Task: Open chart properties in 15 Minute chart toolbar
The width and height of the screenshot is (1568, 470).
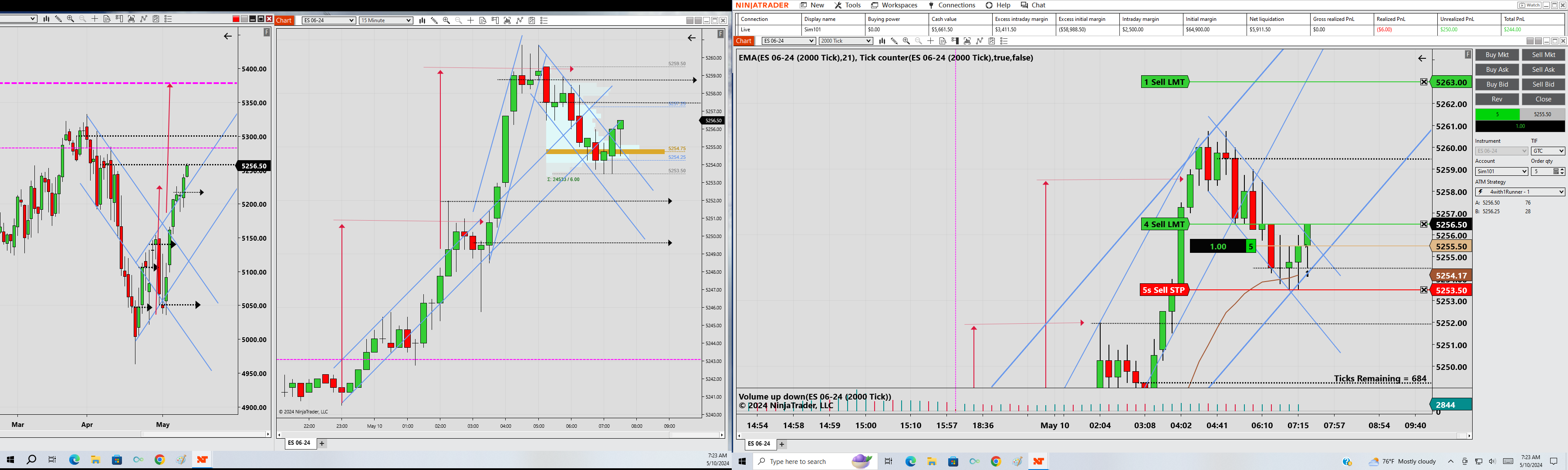Action: [x=544, y=20]
